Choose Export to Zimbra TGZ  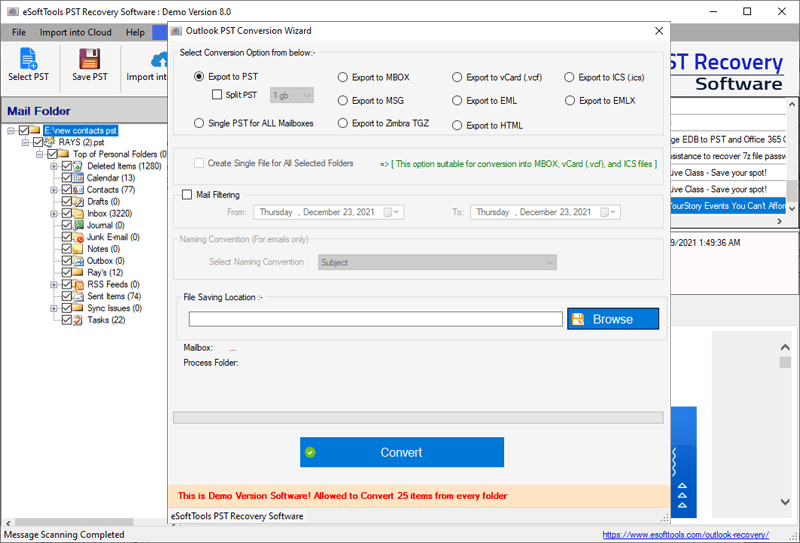point(343,123)
